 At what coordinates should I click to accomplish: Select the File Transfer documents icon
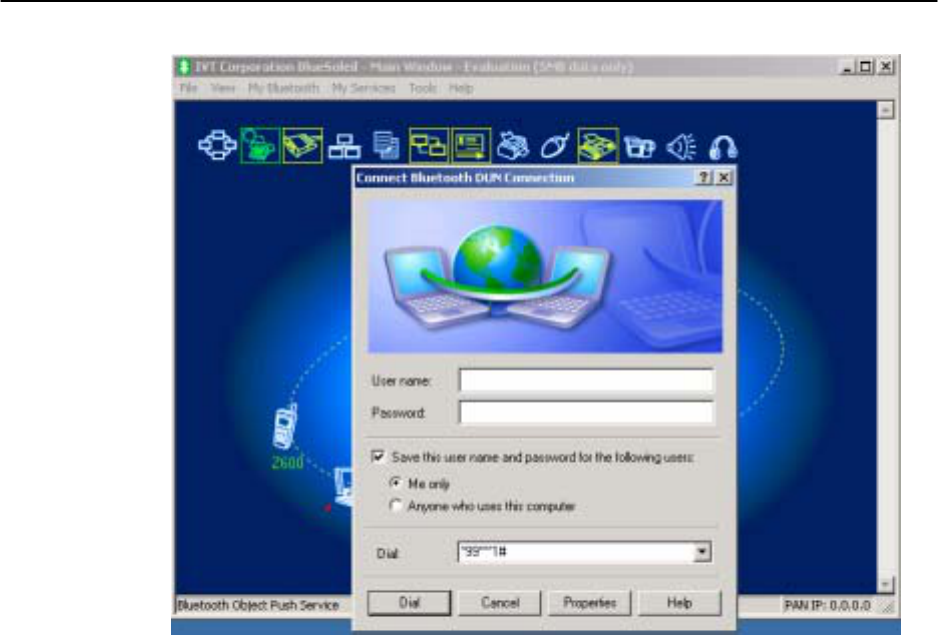(x=386, y=145)
